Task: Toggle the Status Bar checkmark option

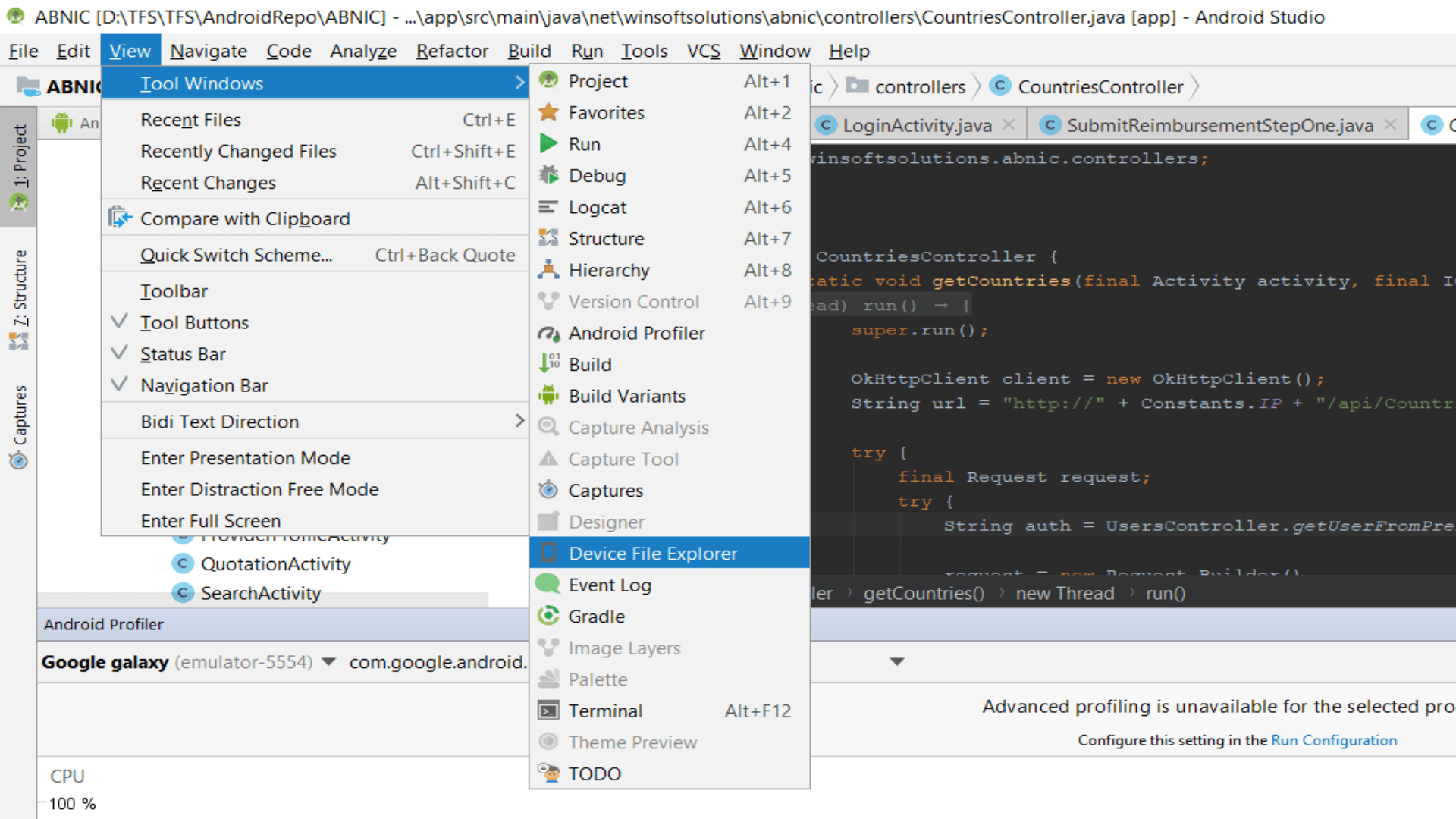Action: pos(183,354)
